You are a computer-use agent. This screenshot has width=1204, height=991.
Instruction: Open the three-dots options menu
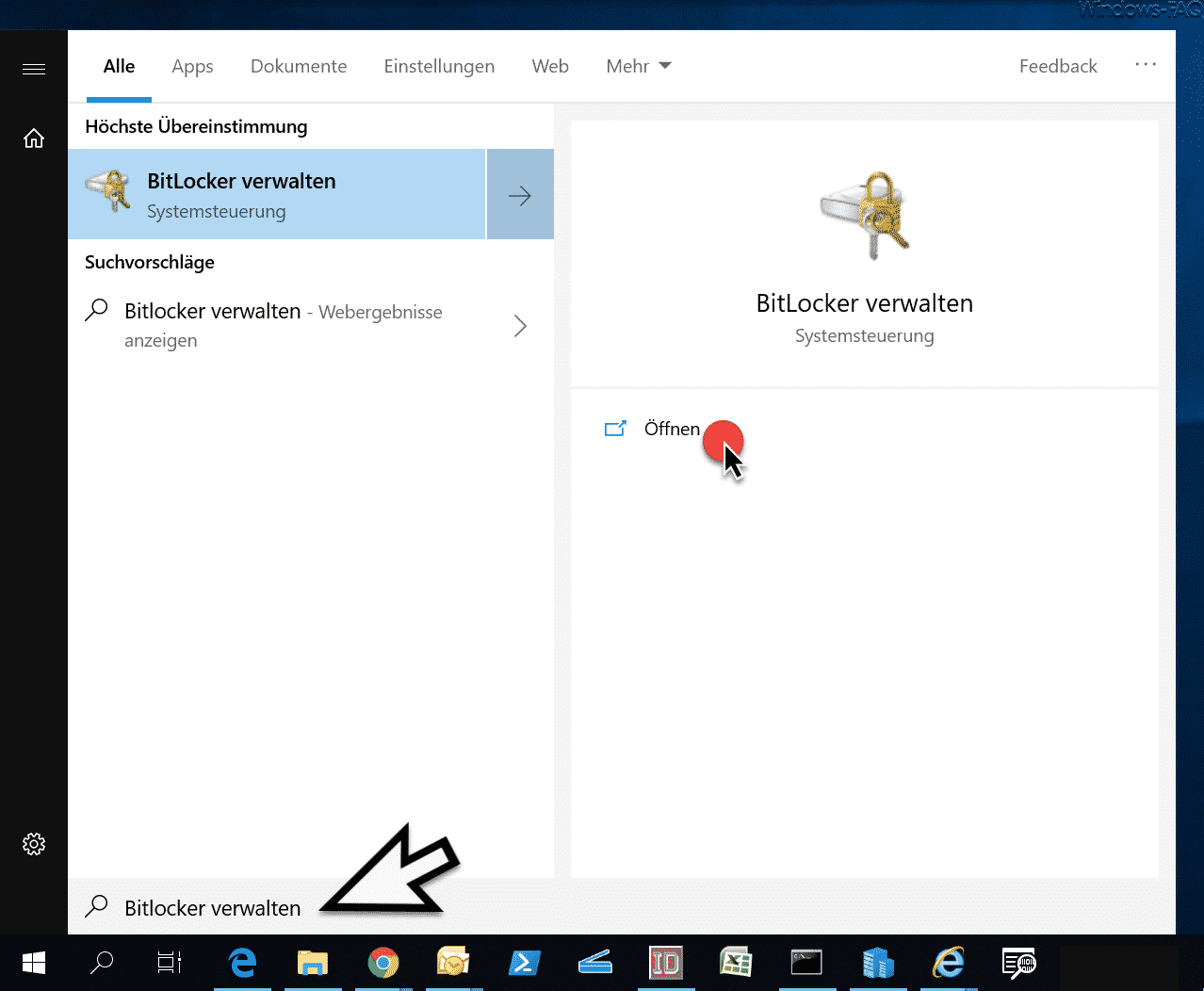click(x=1146, y=64)
